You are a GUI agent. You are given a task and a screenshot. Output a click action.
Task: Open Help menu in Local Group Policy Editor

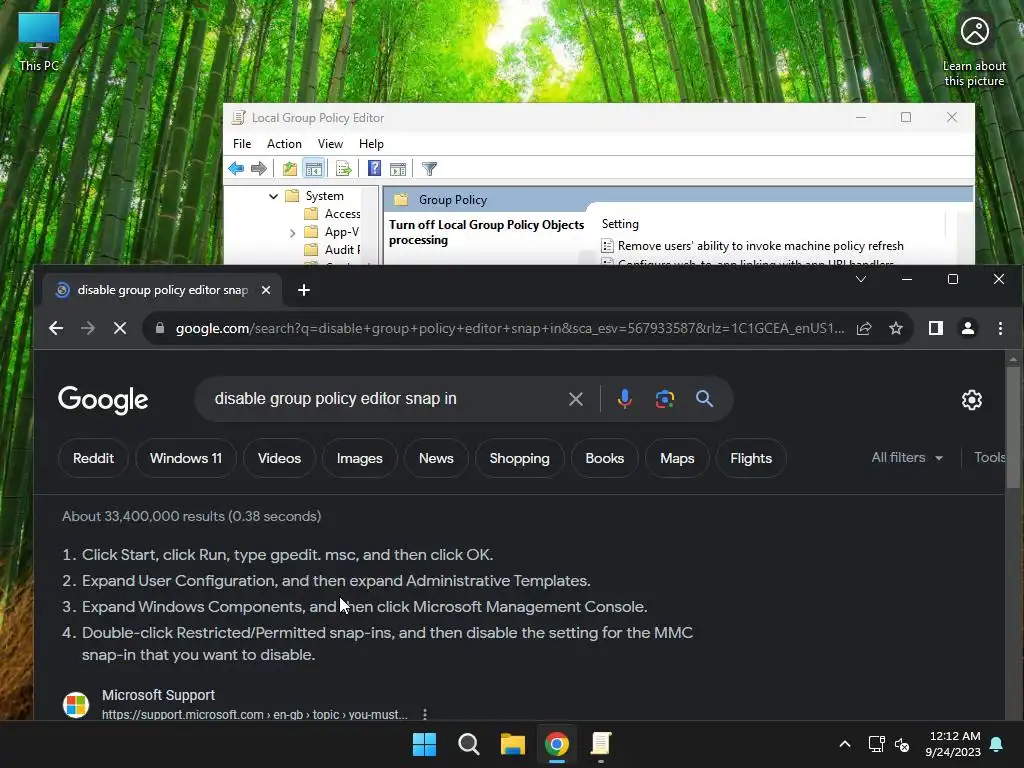[371, 144]
